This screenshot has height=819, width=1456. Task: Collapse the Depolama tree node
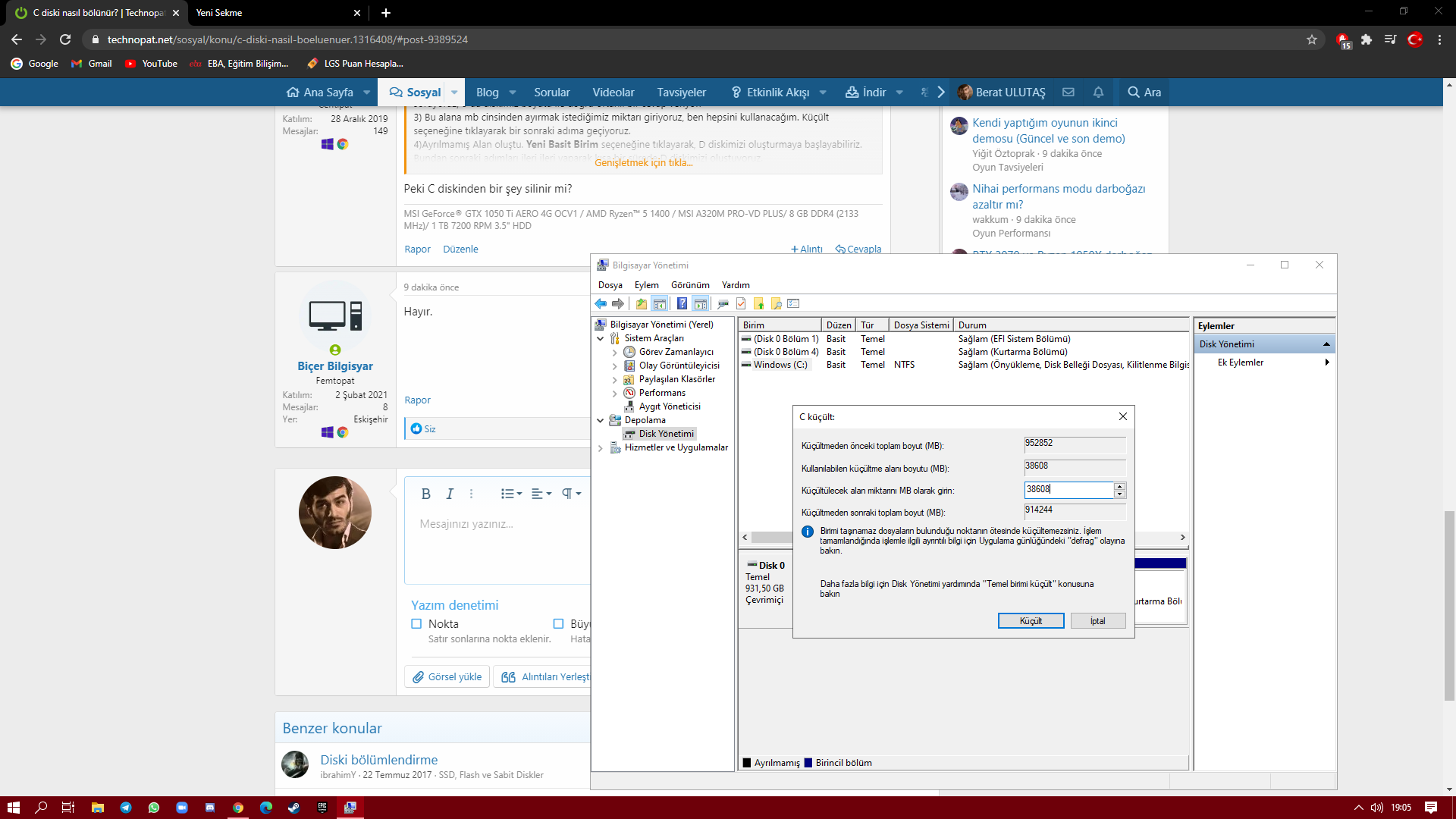coord(601,420)
